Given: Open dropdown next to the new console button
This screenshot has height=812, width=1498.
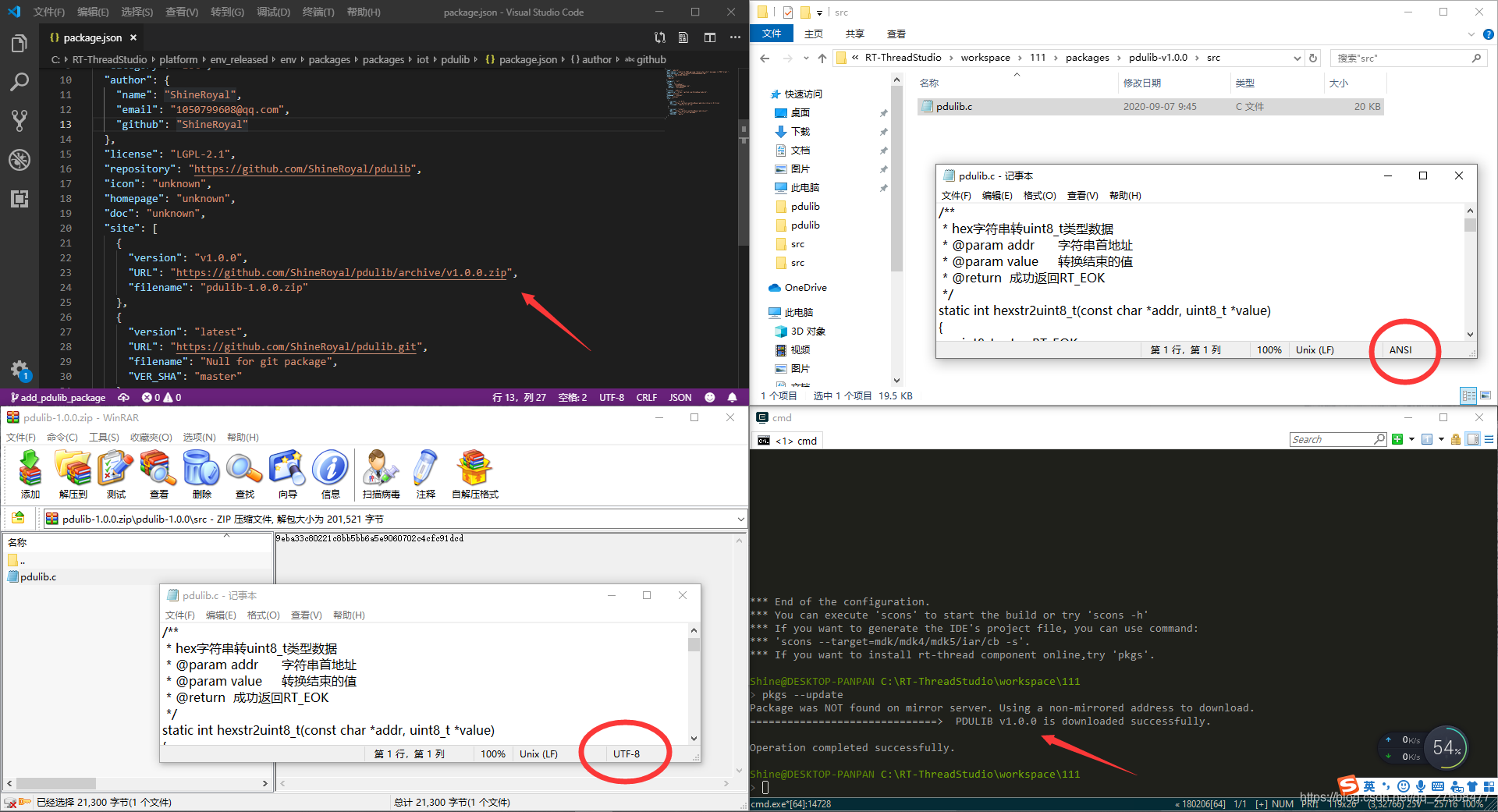Looking at the screenshot, I should [1411, 439].
